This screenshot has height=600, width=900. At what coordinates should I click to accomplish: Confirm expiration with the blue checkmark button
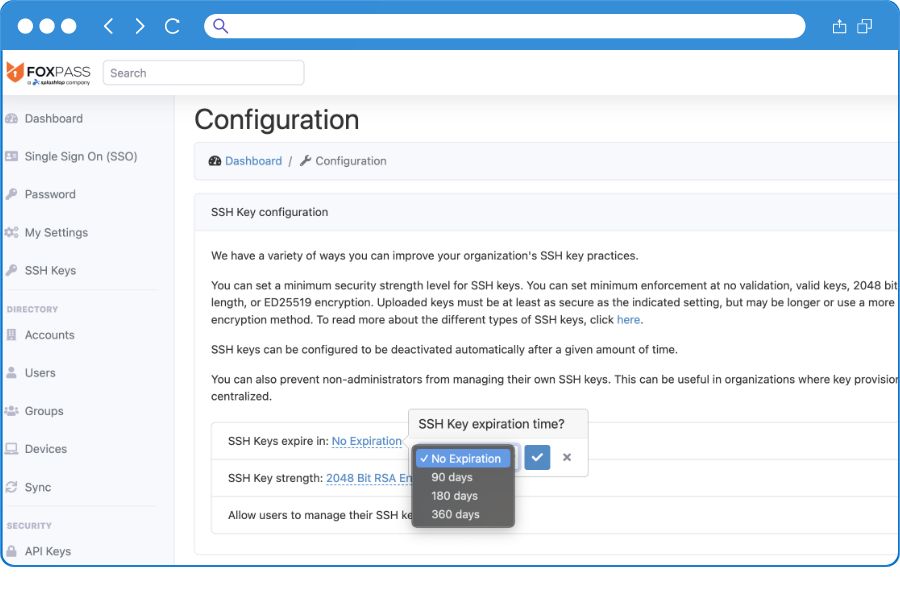[537, 457]
